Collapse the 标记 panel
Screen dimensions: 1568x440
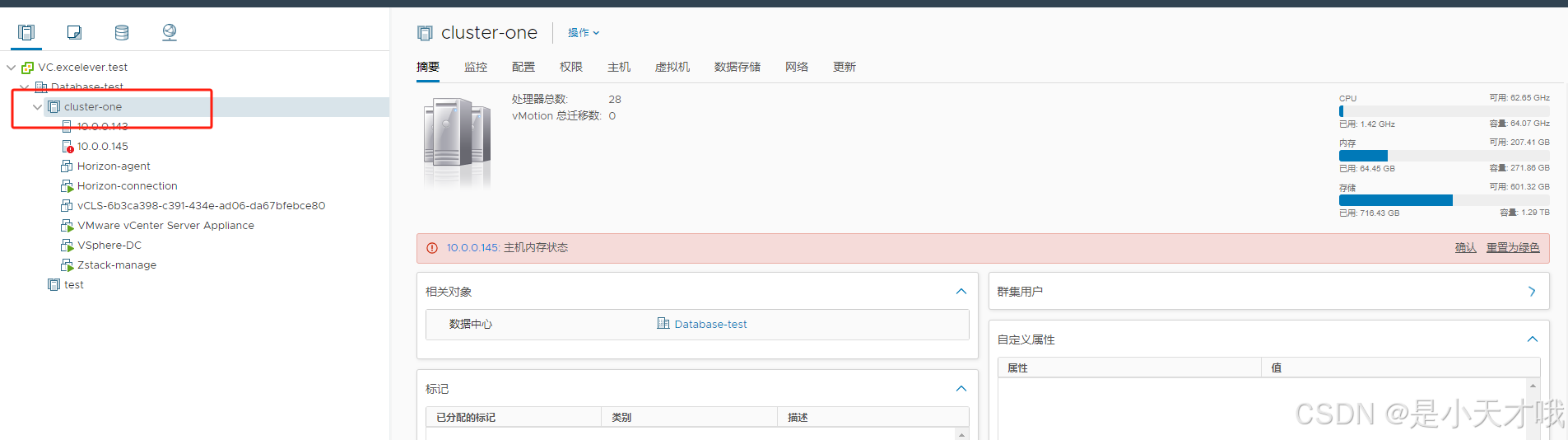point(961,389)
